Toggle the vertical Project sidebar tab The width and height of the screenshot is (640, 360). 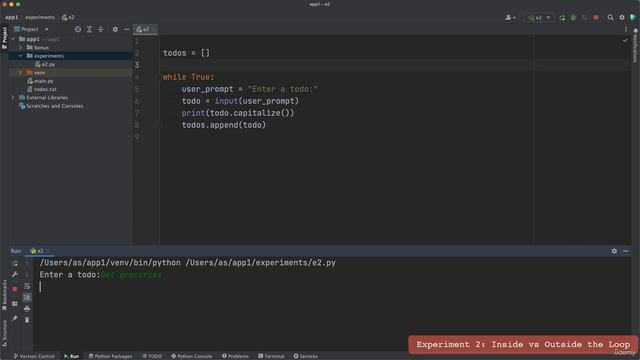(x=4, y=38)
